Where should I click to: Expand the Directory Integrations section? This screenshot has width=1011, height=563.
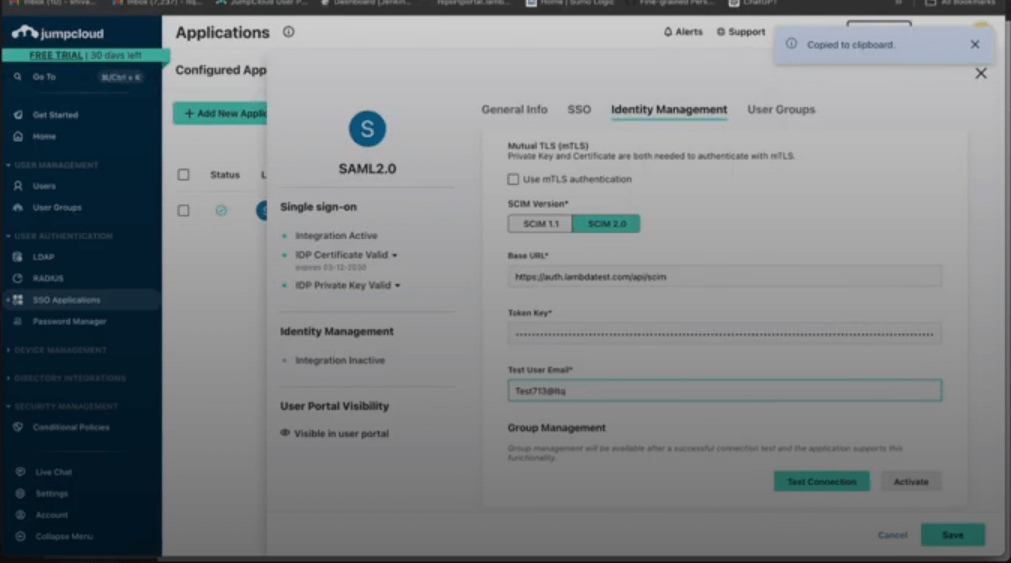(66, 378)
